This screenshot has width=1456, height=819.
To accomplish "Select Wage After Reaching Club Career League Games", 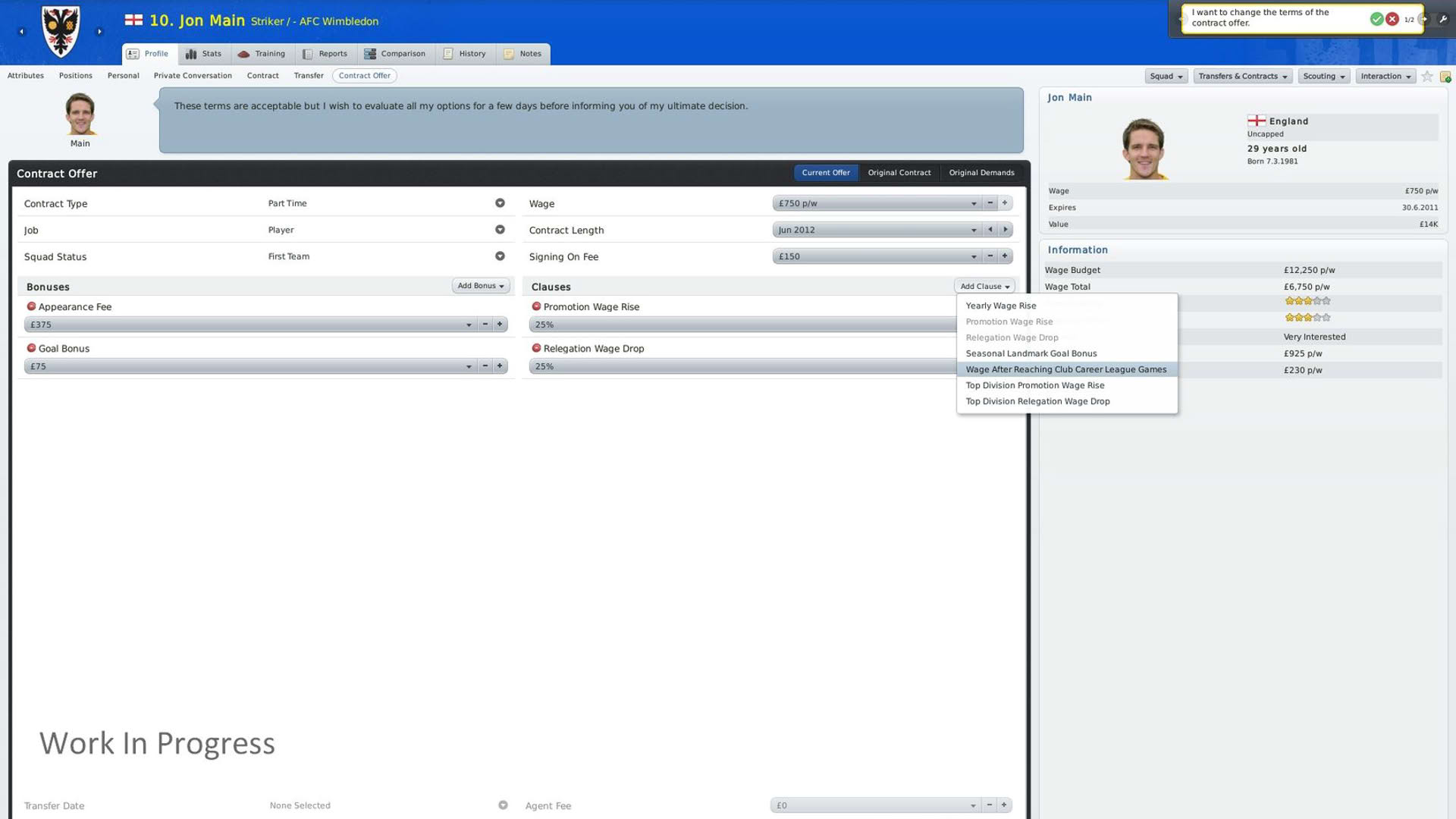I will pyautogui.click(x=1066, y=369).
